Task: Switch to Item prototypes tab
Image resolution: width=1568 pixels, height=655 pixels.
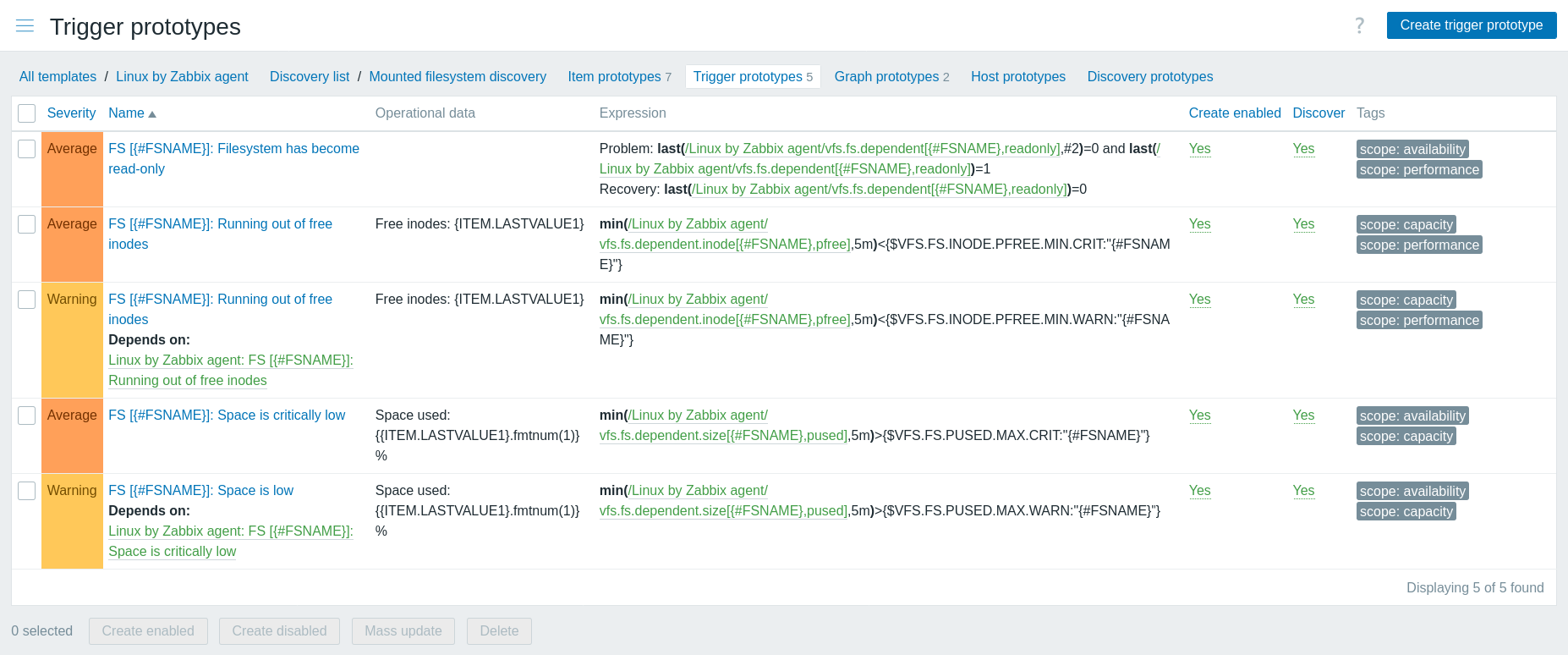Action: coord(614,77)
